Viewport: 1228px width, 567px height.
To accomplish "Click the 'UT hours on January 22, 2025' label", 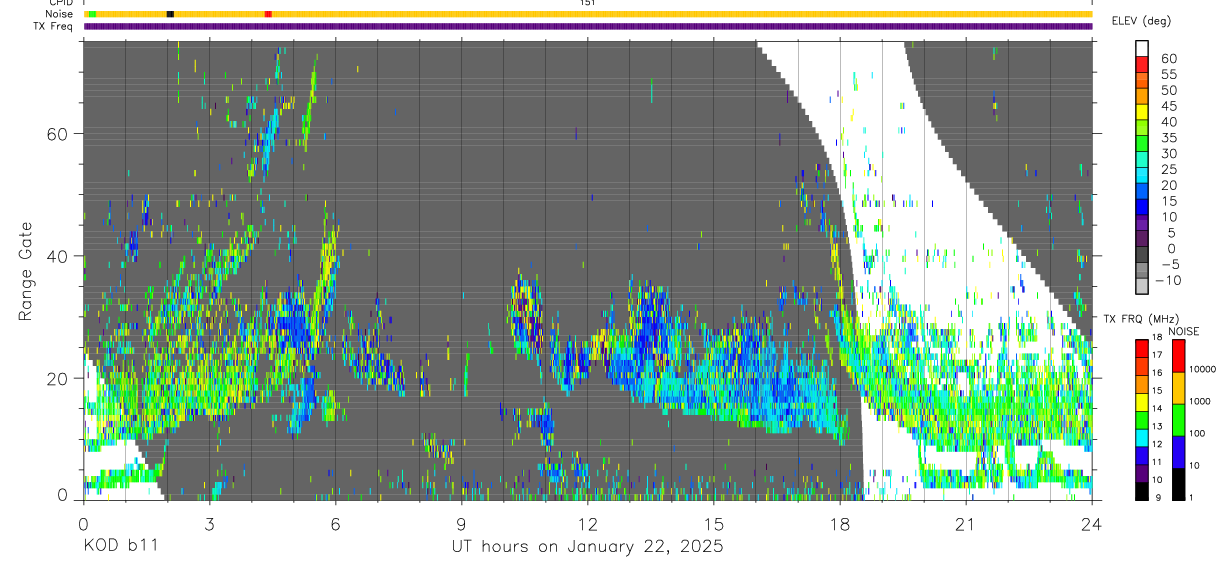I will coord(587,546).
